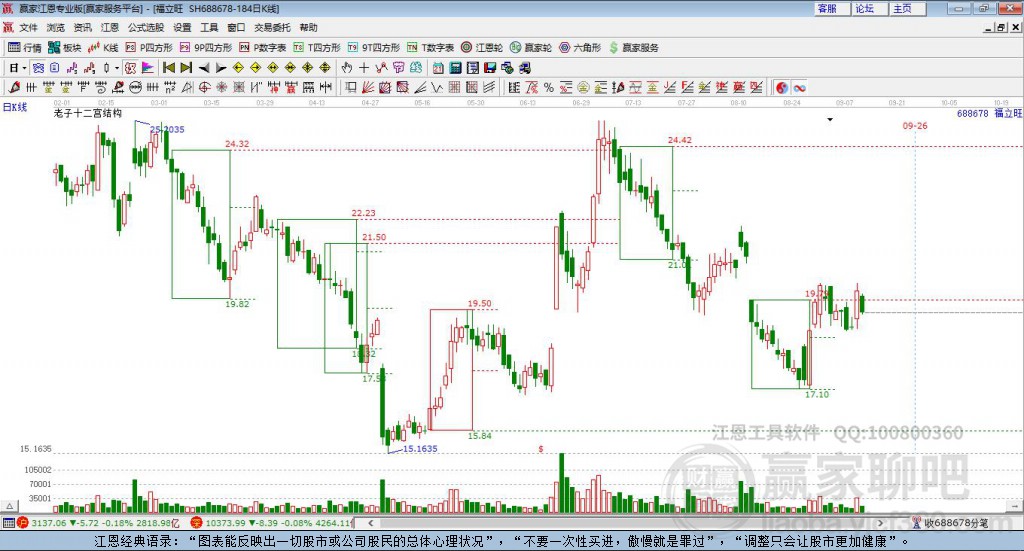Click the 09-26 date marker
The height and width of the screenshot is (551, 1024).
(914, 125)
